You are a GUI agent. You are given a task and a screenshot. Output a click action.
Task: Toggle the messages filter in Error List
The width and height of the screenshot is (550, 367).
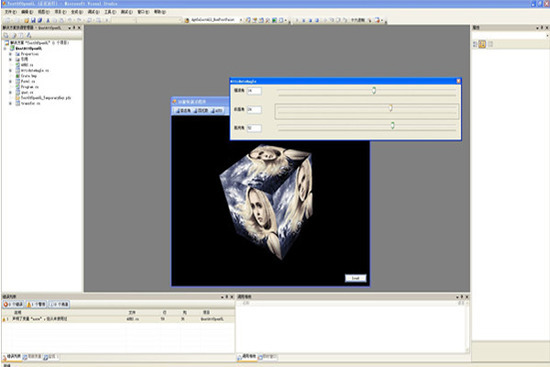(59, 304)
